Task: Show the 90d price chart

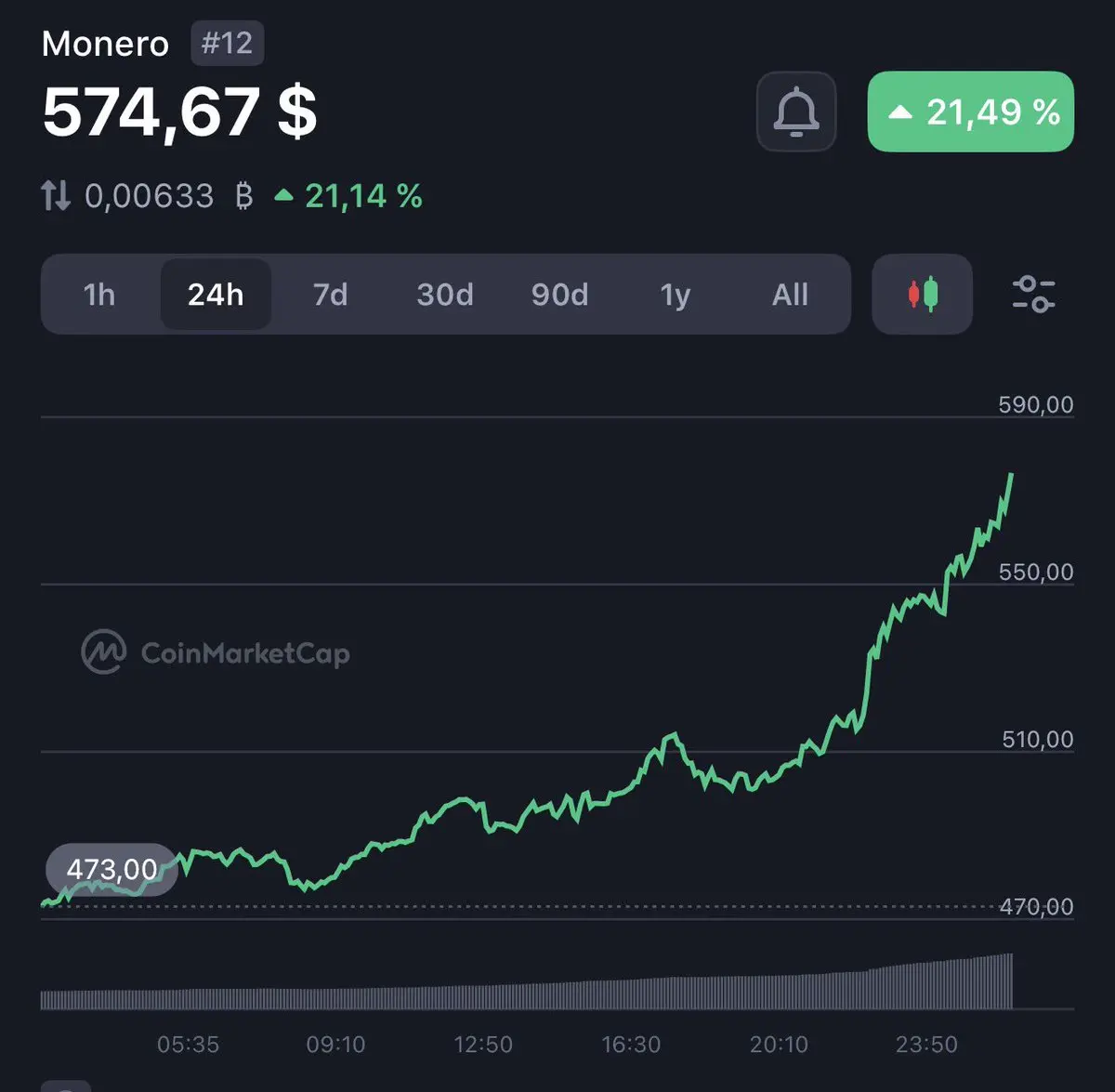Action: point(559,295)
